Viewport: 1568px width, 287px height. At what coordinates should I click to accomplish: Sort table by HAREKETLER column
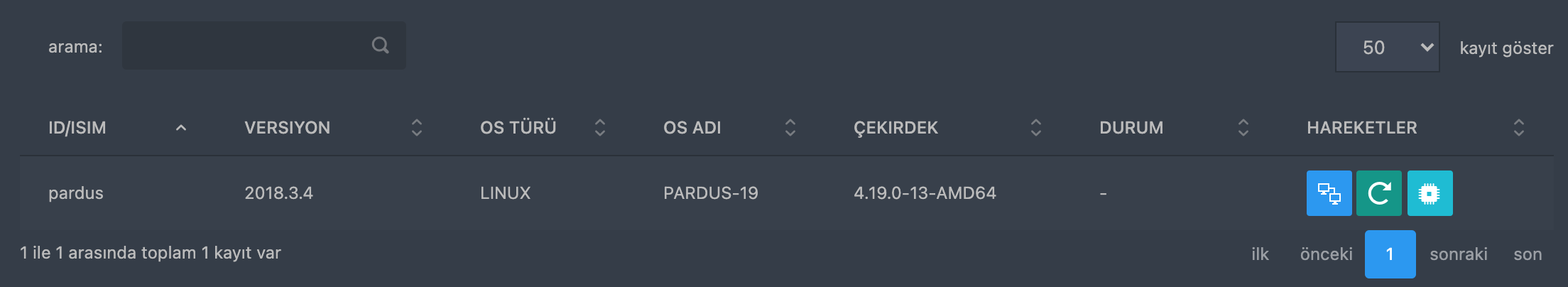pos(1519,128)
